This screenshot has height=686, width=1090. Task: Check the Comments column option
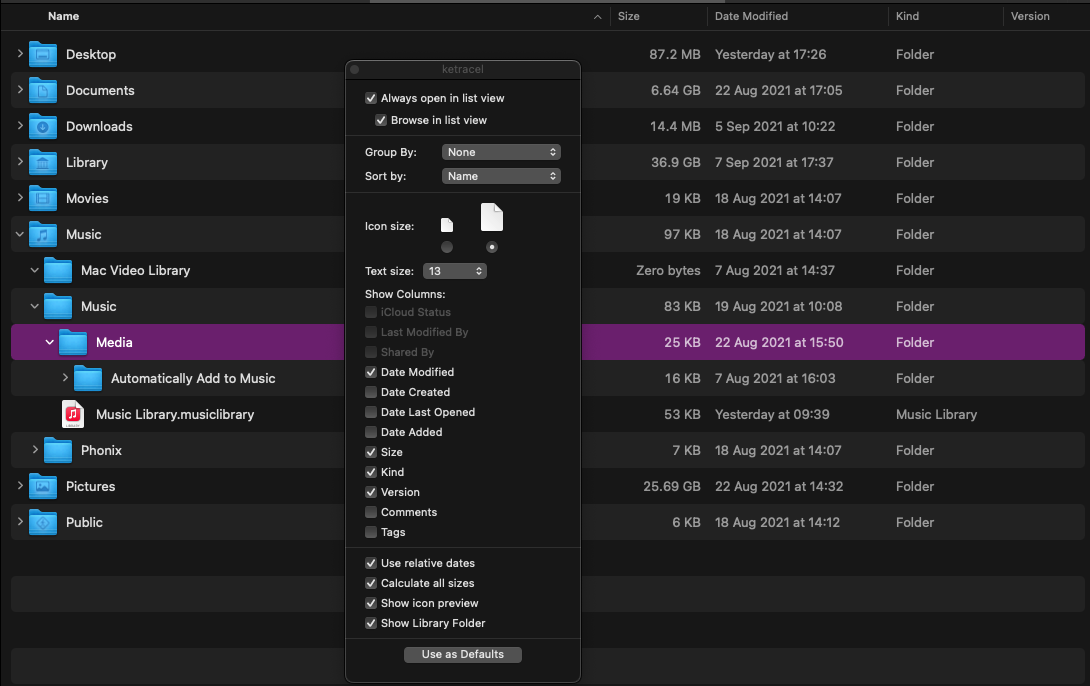[371, 512]
